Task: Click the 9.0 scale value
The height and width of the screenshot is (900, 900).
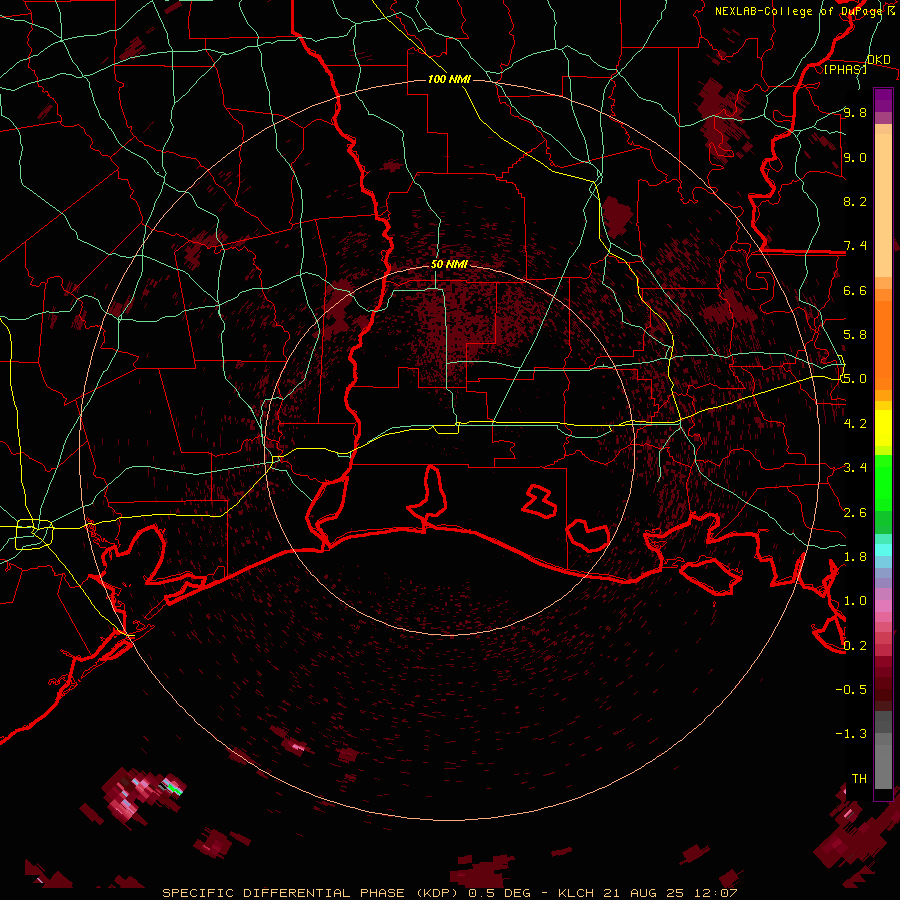Action: point(855,157)
